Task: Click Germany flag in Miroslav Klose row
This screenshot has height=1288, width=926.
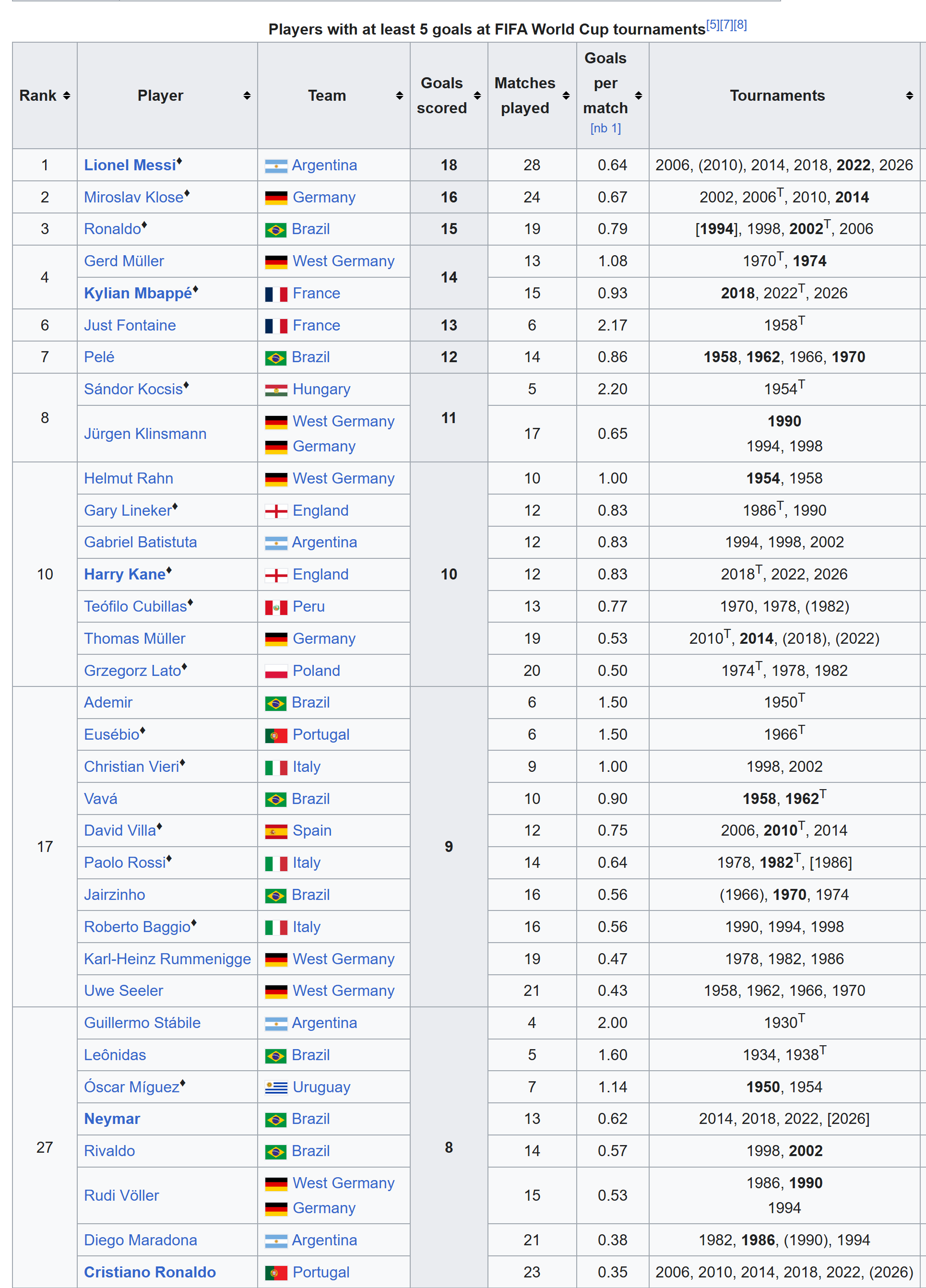Action: point(276,198)
